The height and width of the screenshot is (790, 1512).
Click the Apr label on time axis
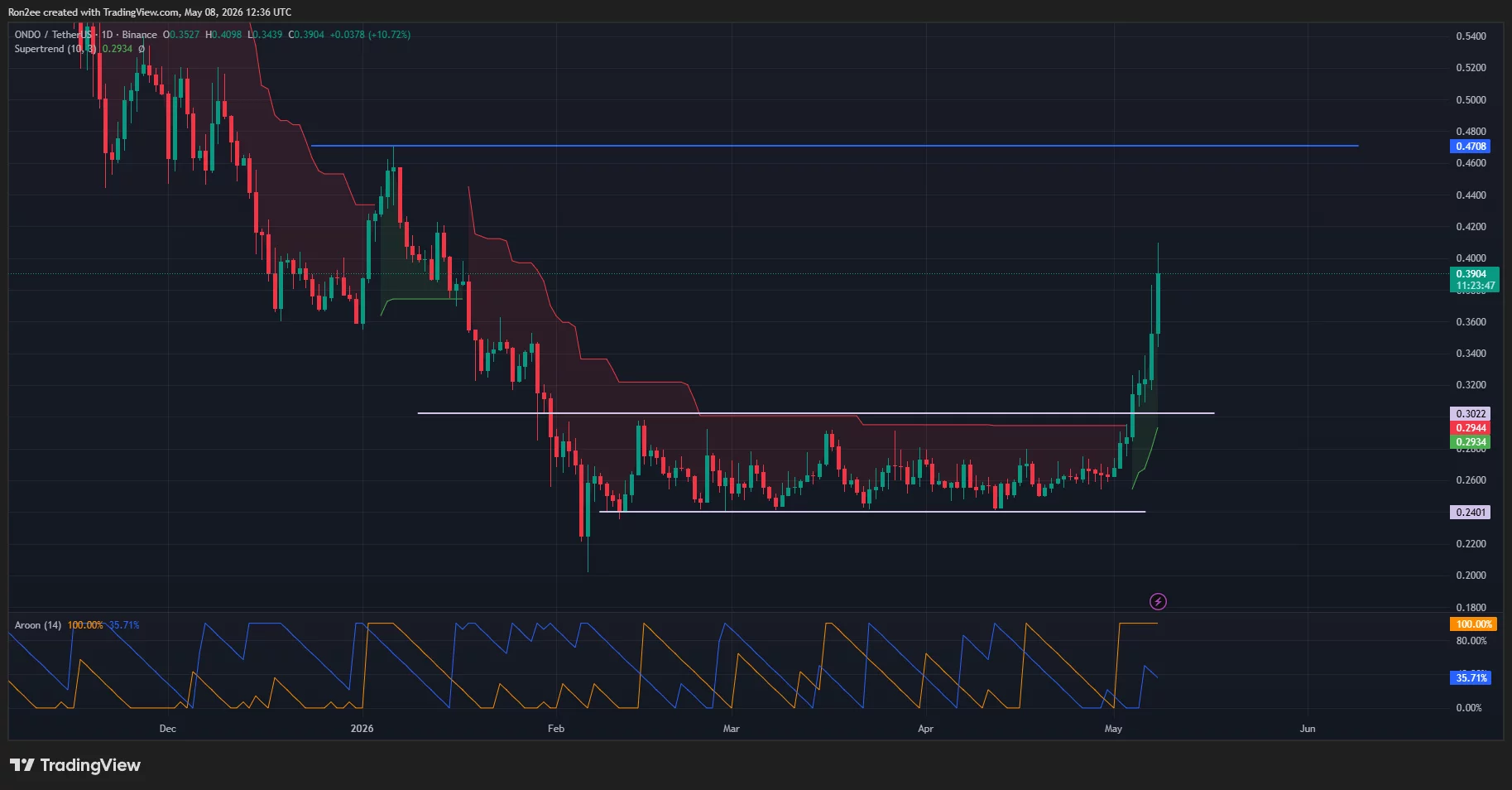[925, 729]
